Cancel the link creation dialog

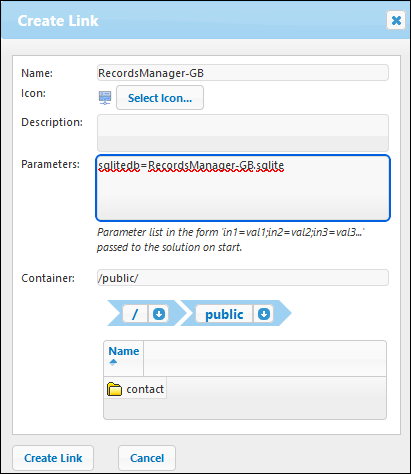[147, 458]
